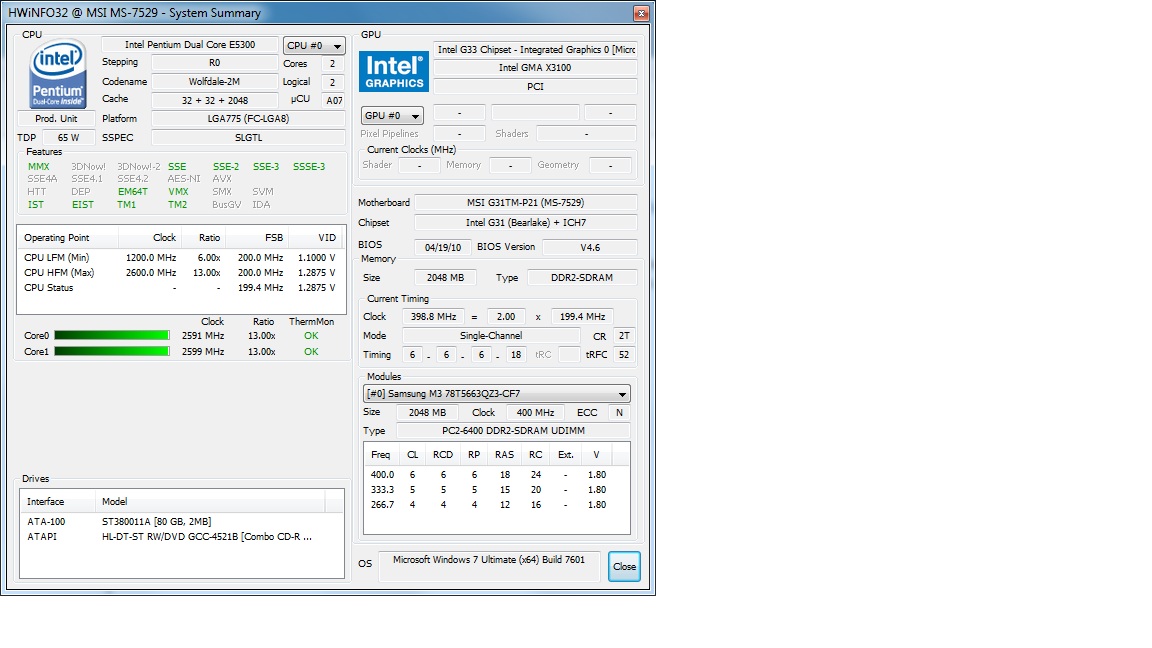The image size is (1152, 648).
Task: Select the 400.0 frequency timing row
Action: 497,475
